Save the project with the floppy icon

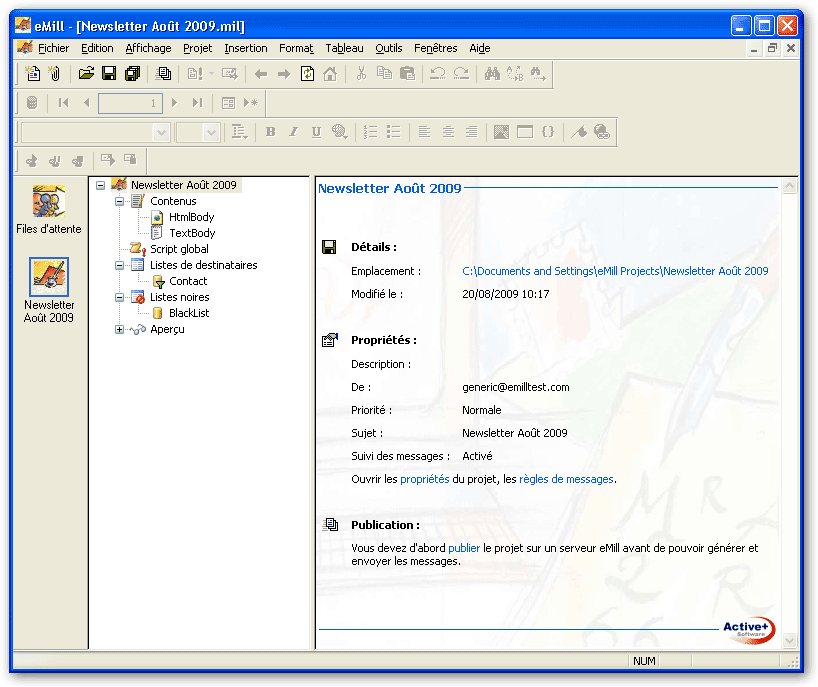coord(109,74)
